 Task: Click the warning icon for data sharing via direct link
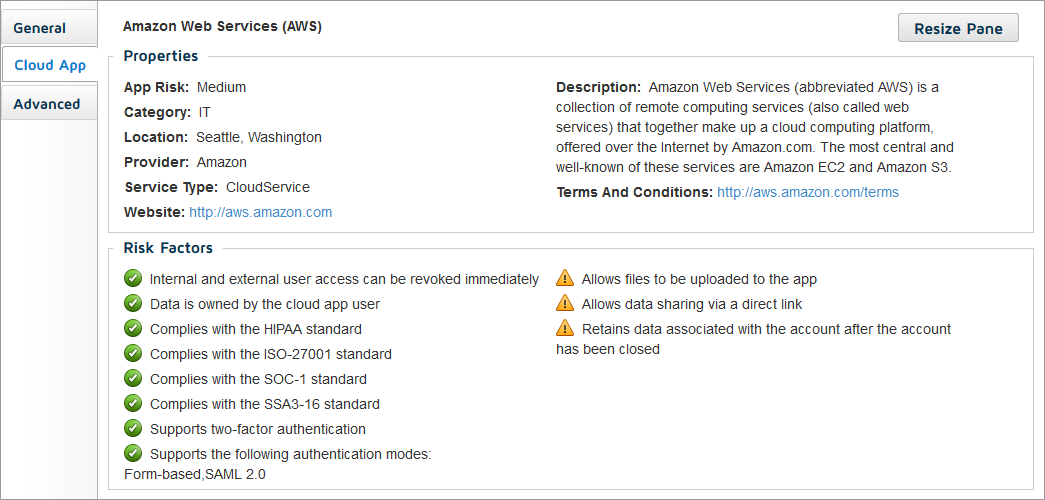[x=564, y=303]
